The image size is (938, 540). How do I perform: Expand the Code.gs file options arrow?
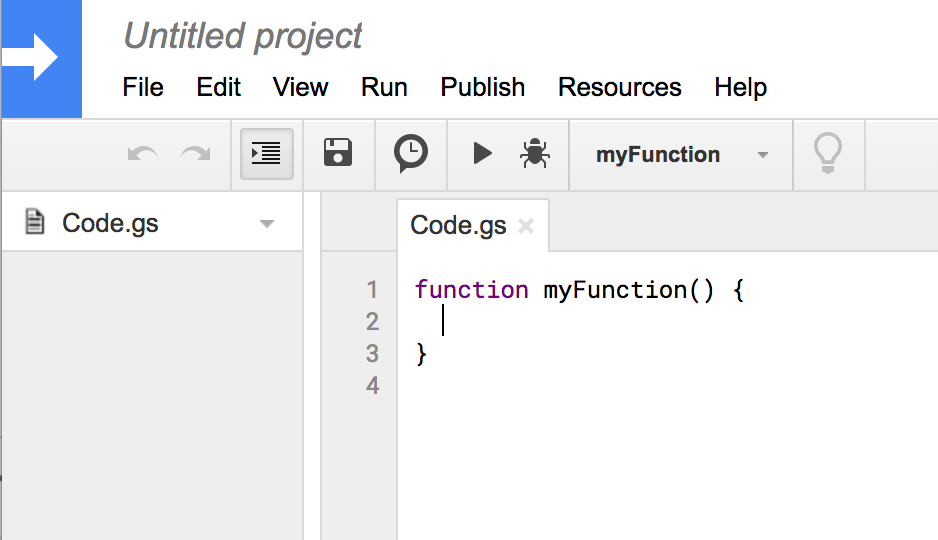point(267,224)
